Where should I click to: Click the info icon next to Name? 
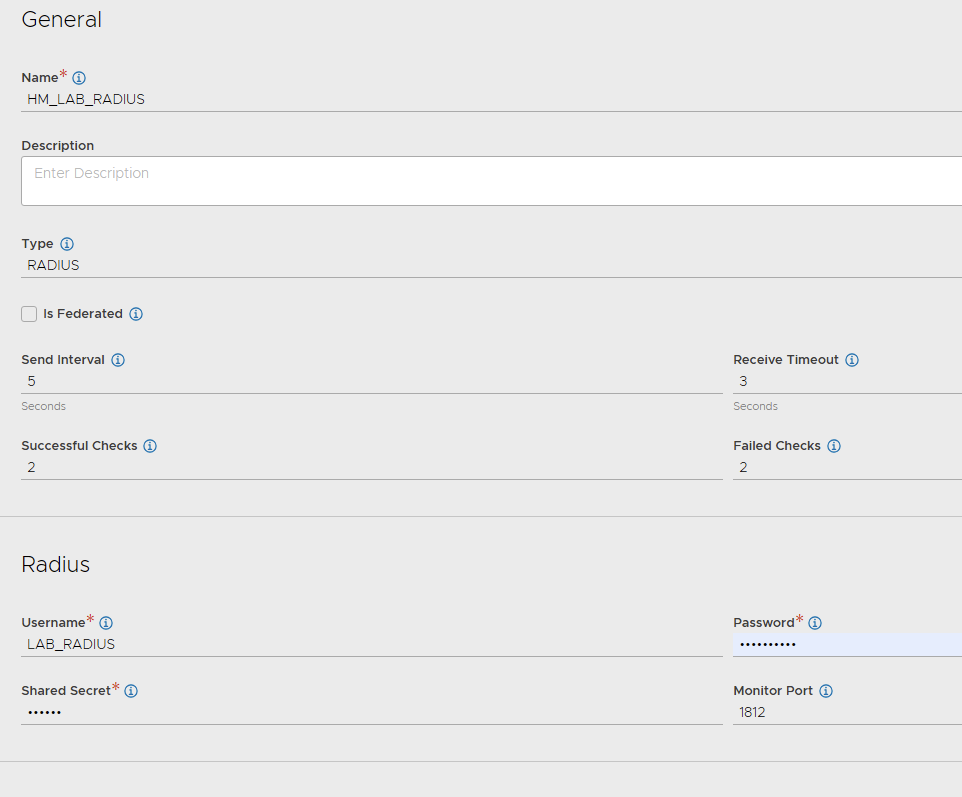click(78, 77)
